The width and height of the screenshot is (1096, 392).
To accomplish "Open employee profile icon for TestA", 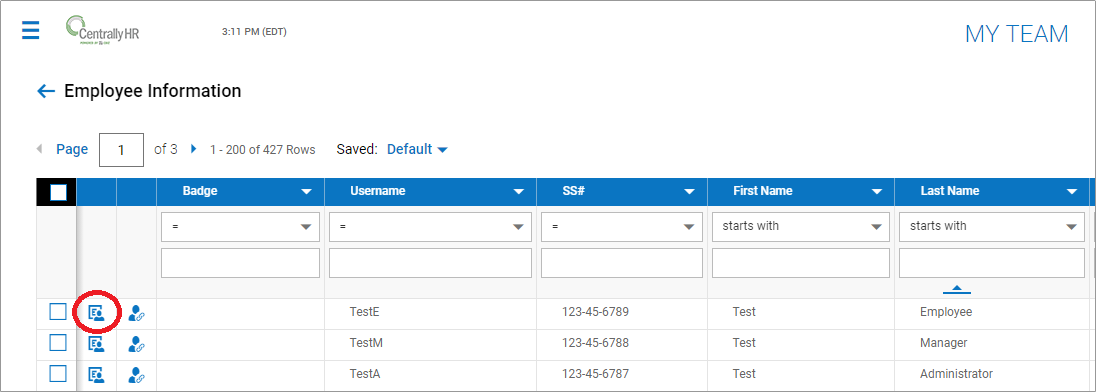I will click(x=96, y=375).
